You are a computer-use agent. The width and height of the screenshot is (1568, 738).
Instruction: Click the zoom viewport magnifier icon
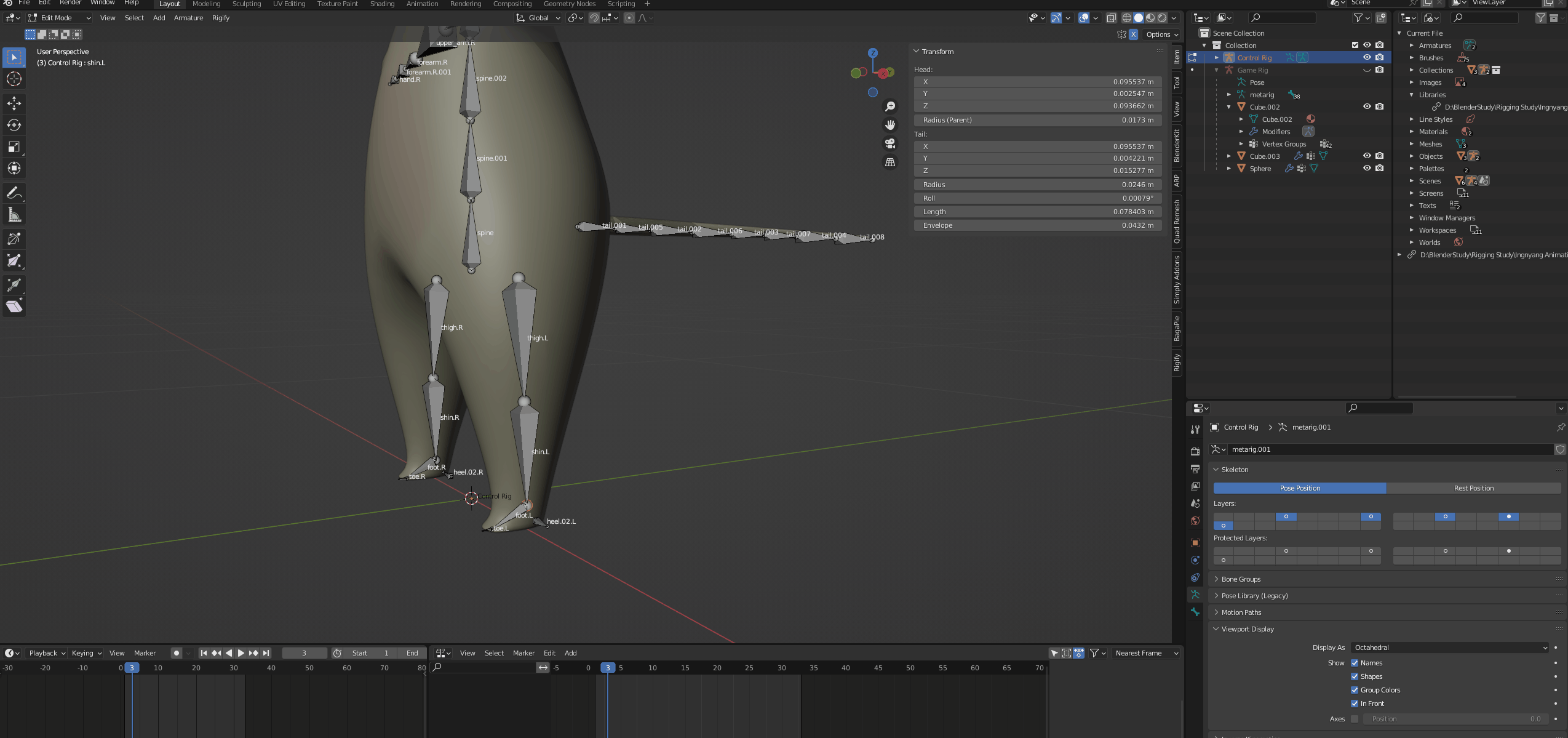(889, 106)
